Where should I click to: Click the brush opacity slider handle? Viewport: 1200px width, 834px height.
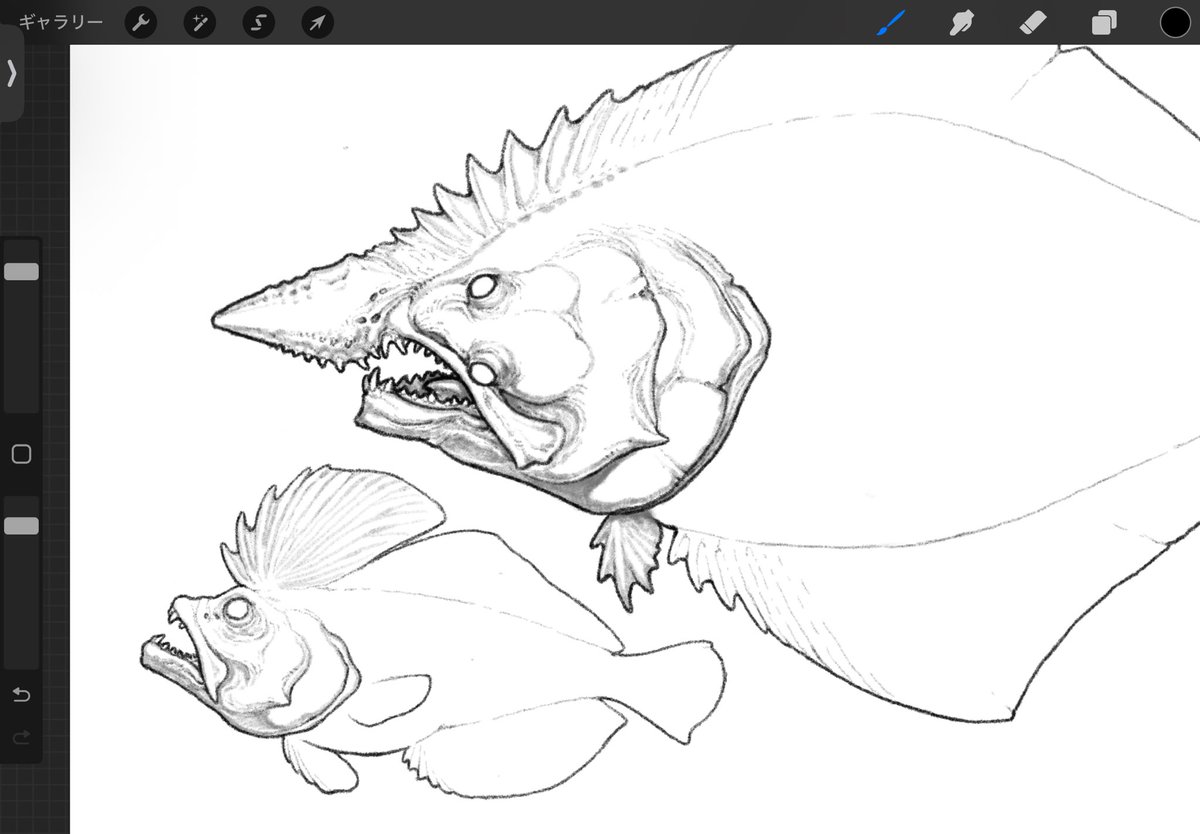(21, 526)
